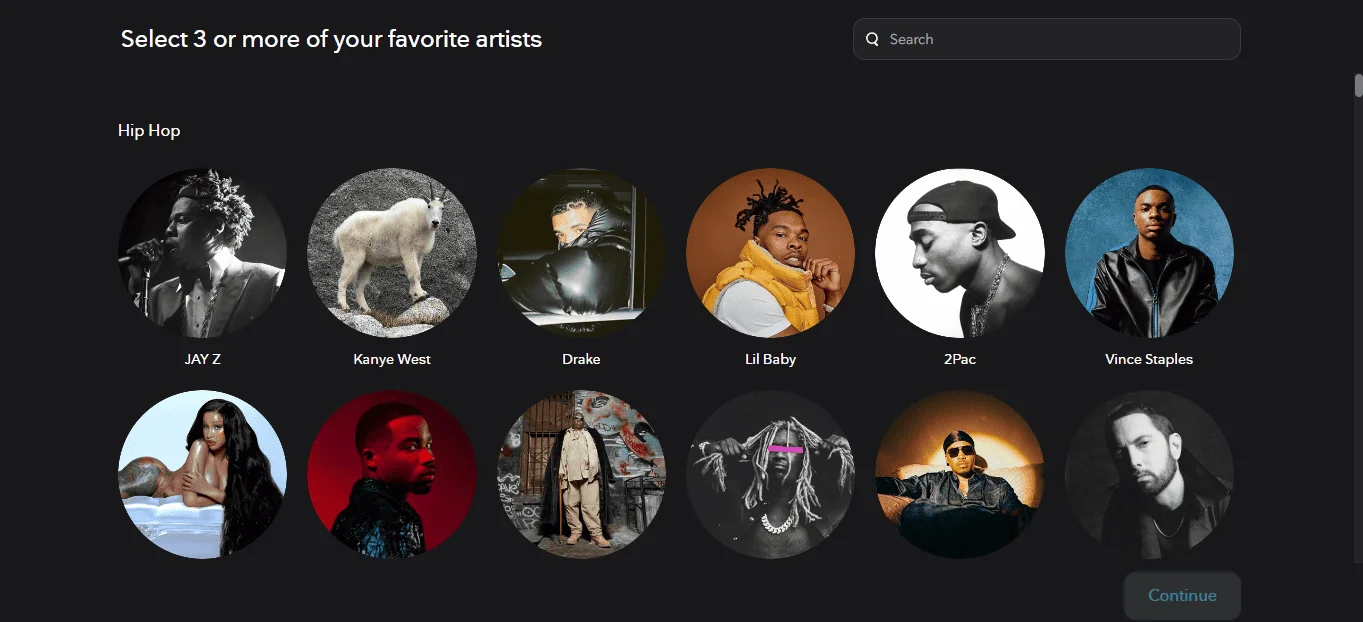Select the artist wearing sunglasses on a couch

point(960,474)
